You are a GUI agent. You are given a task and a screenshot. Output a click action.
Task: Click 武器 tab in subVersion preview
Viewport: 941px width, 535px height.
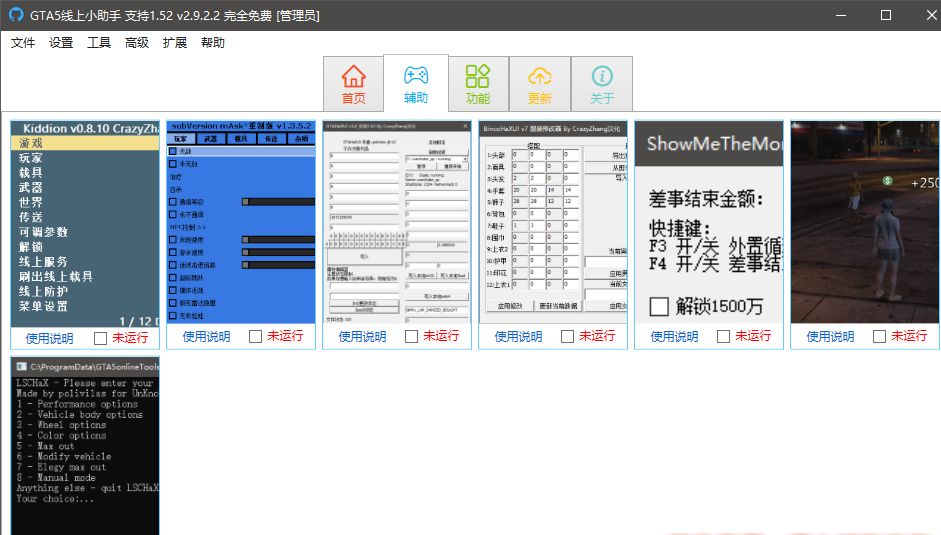(x=211, y=139)
